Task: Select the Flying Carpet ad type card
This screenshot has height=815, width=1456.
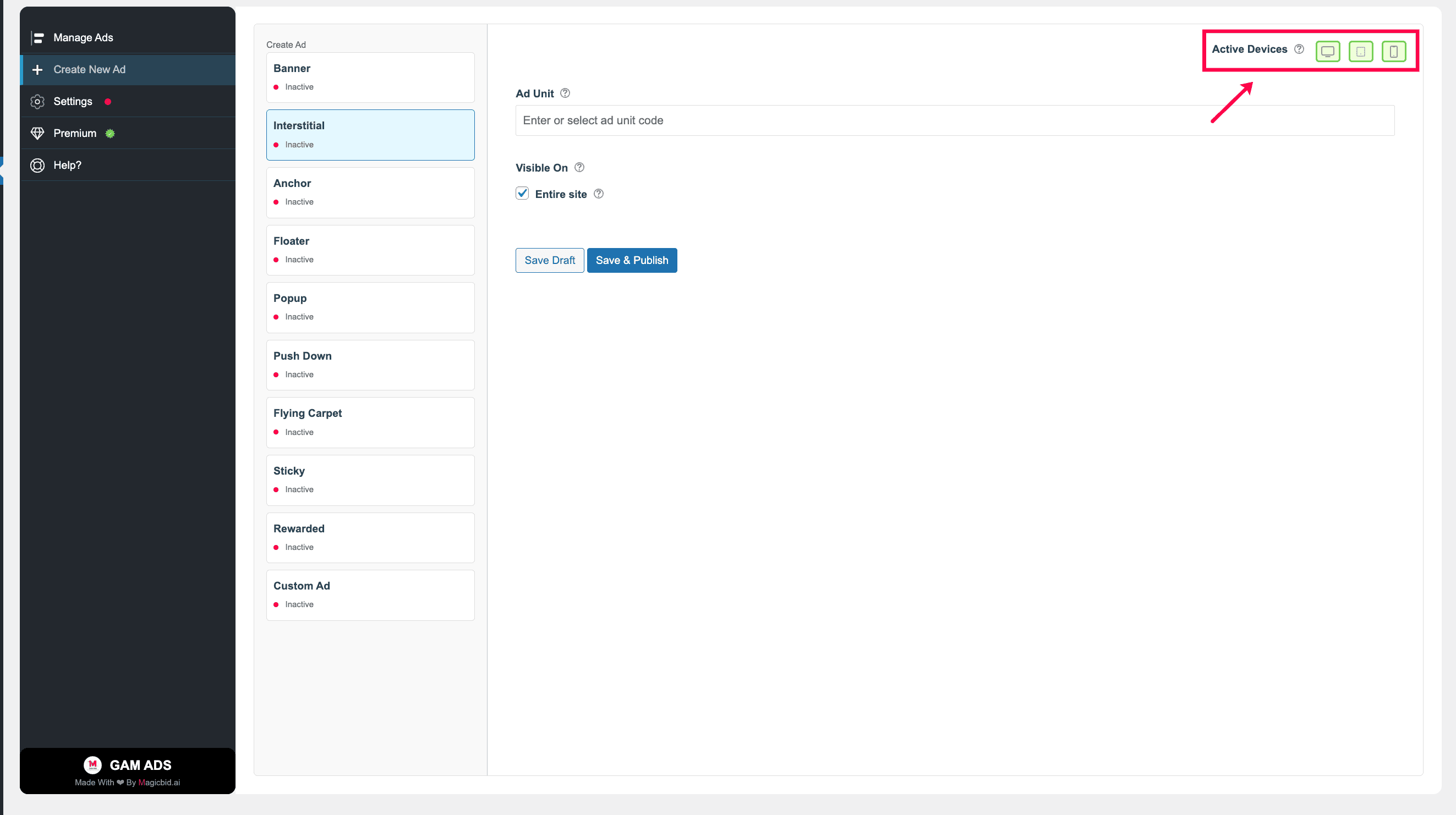Action: pos(370,422)
